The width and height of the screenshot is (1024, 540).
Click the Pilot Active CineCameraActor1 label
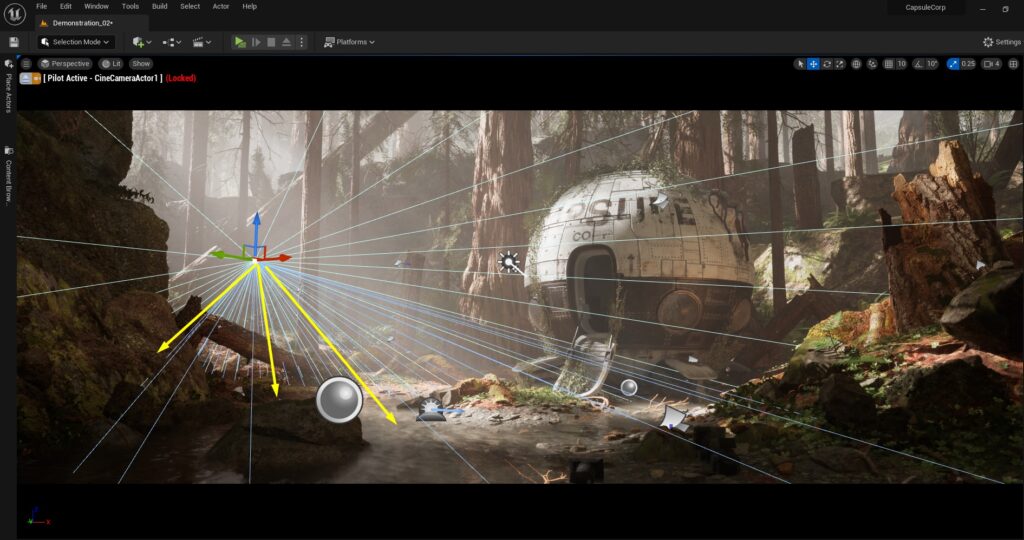(x=103, y=78)
